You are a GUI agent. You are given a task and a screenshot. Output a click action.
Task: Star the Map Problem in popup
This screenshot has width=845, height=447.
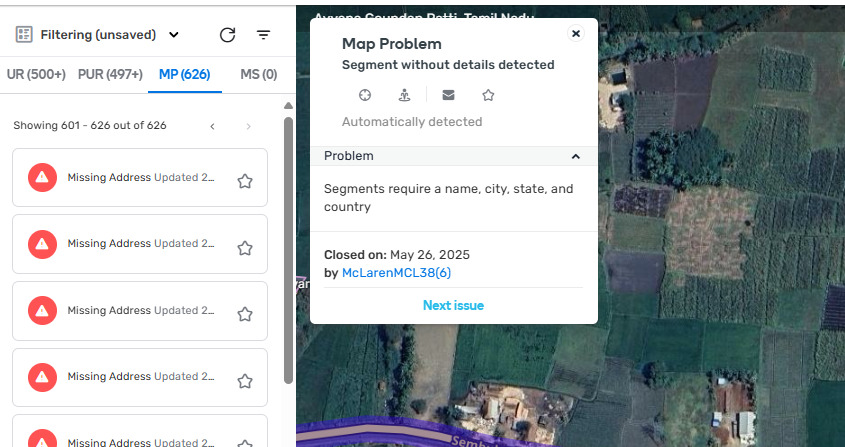click(488, 95)
